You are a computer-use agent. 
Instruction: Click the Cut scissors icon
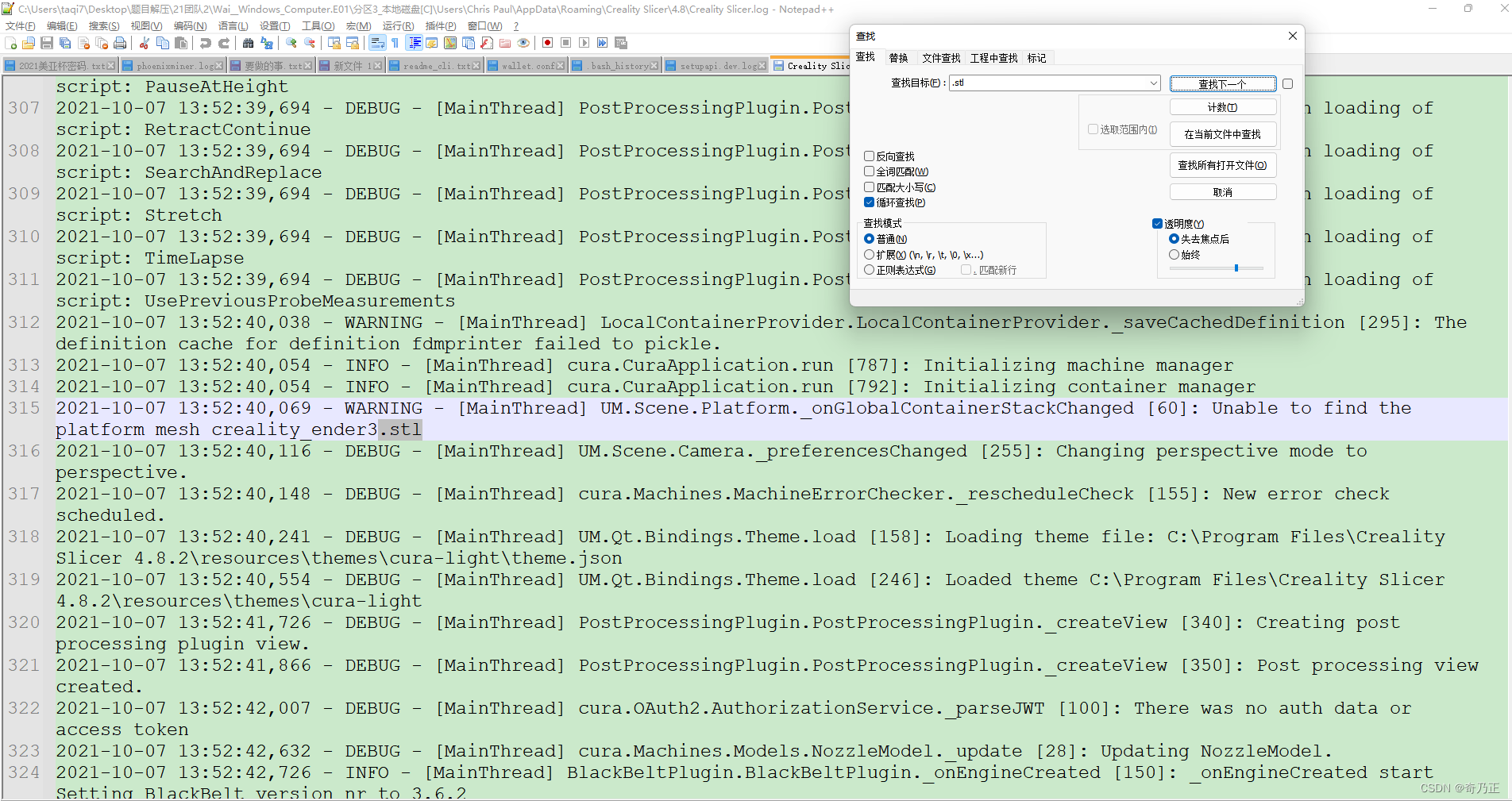(x=144, y=43)
